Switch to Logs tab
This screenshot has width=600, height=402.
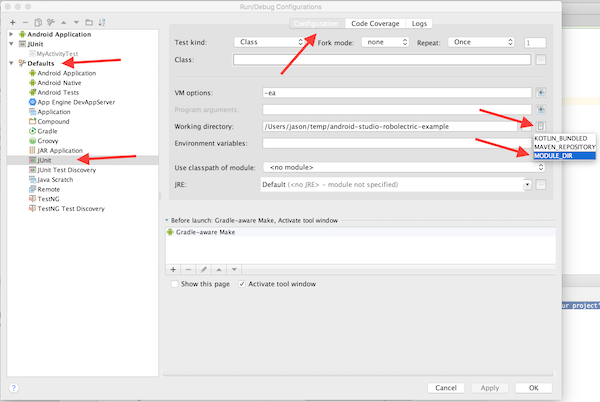pyautogui.click(x=419, y=24)
